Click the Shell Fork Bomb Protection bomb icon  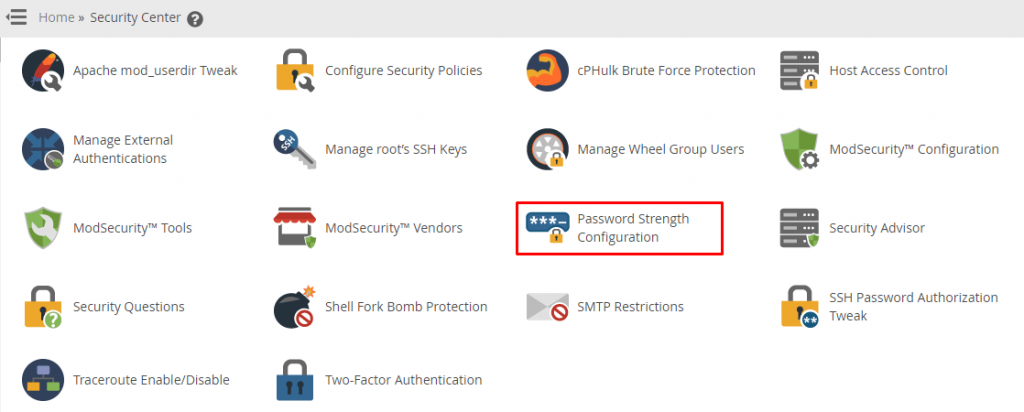pyautogui.click(x=295, y=307)
